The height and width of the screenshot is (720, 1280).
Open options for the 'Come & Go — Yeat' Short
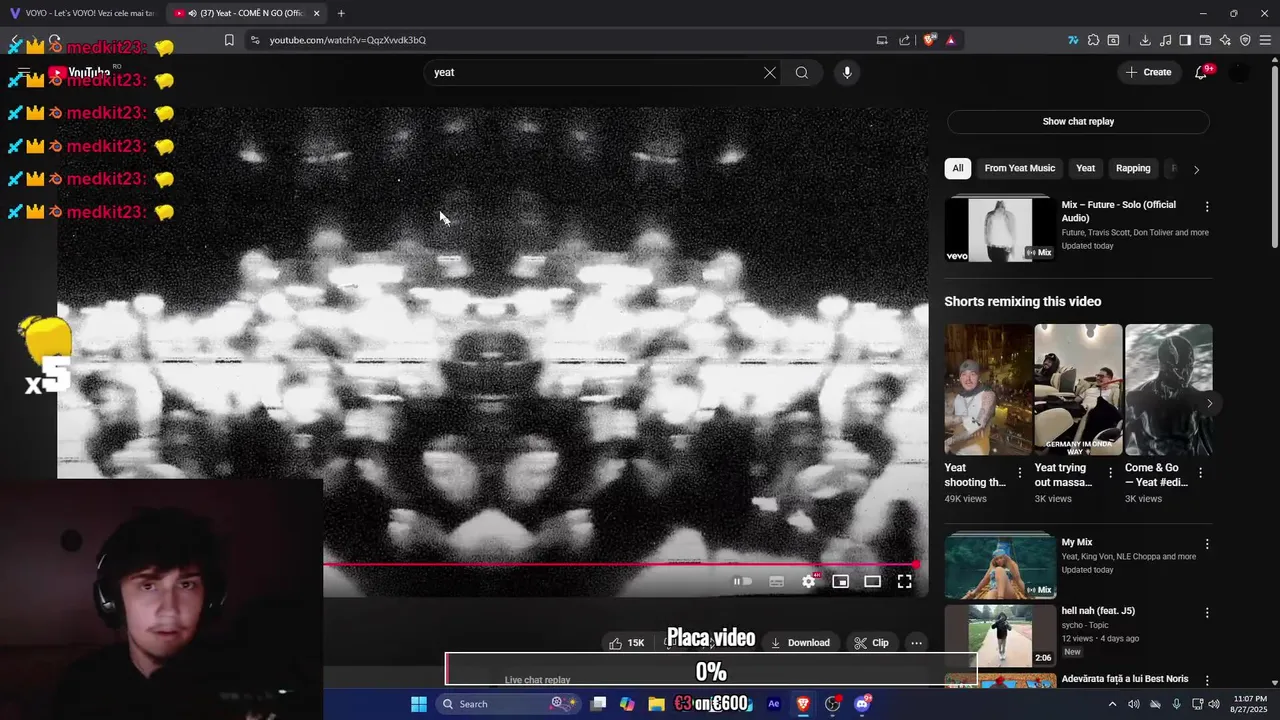1200,472
